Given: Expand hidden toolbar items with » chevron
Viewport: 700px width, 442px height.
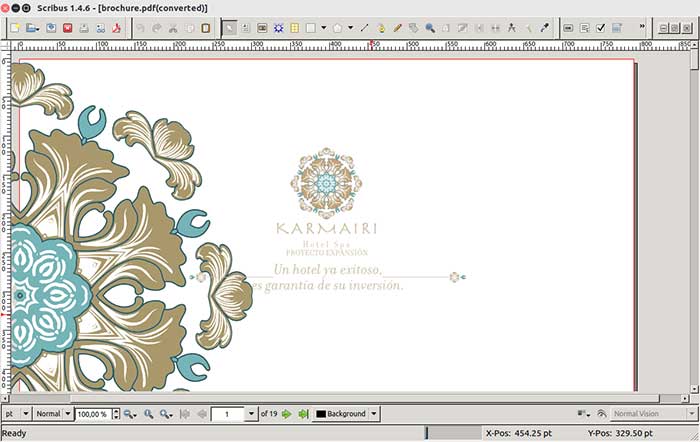Looking at the screenshot, I should point(642,27).
